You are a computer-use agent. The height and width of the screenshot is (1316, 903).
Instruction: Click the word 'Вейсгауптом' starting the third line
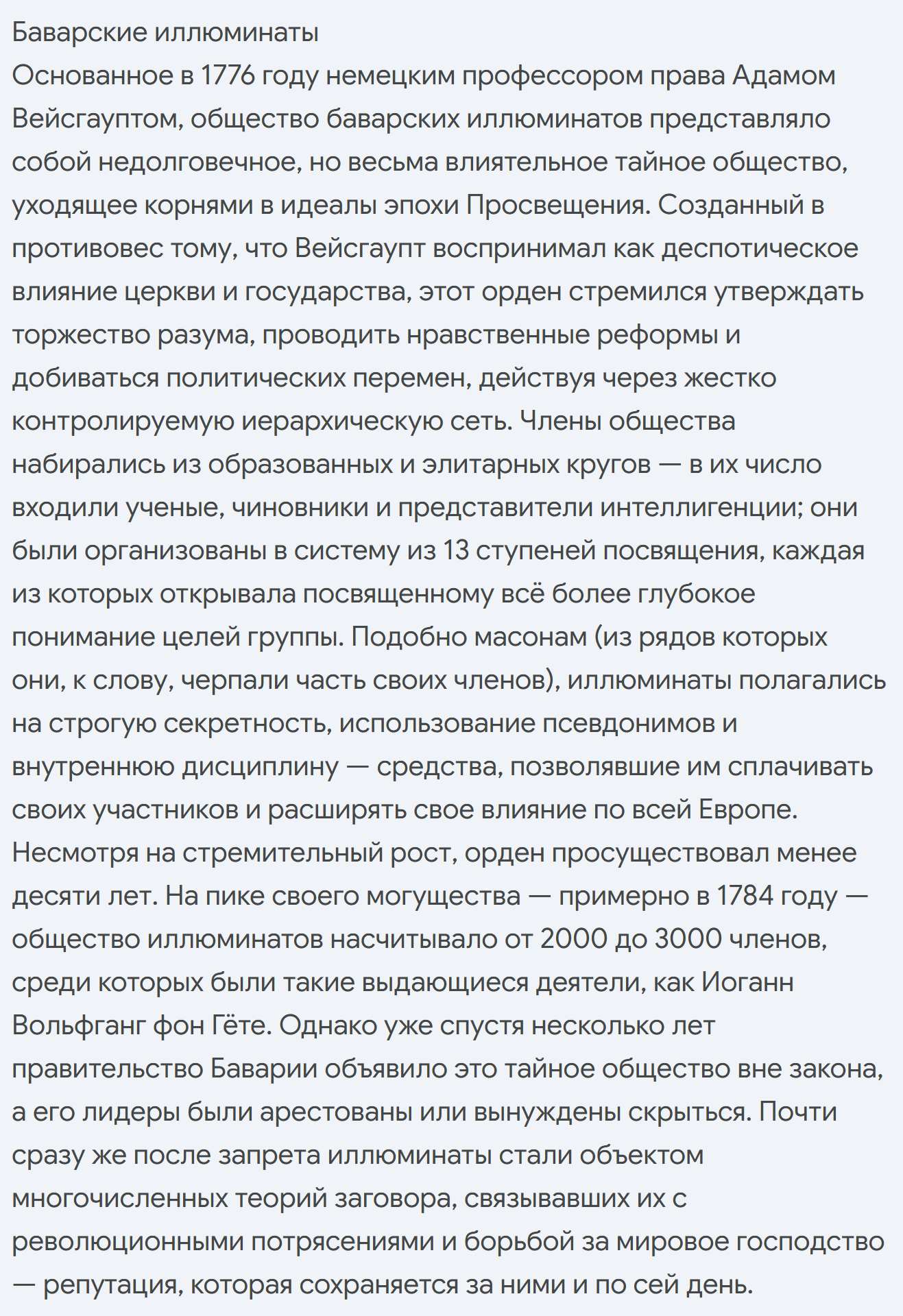coord(97,119)
